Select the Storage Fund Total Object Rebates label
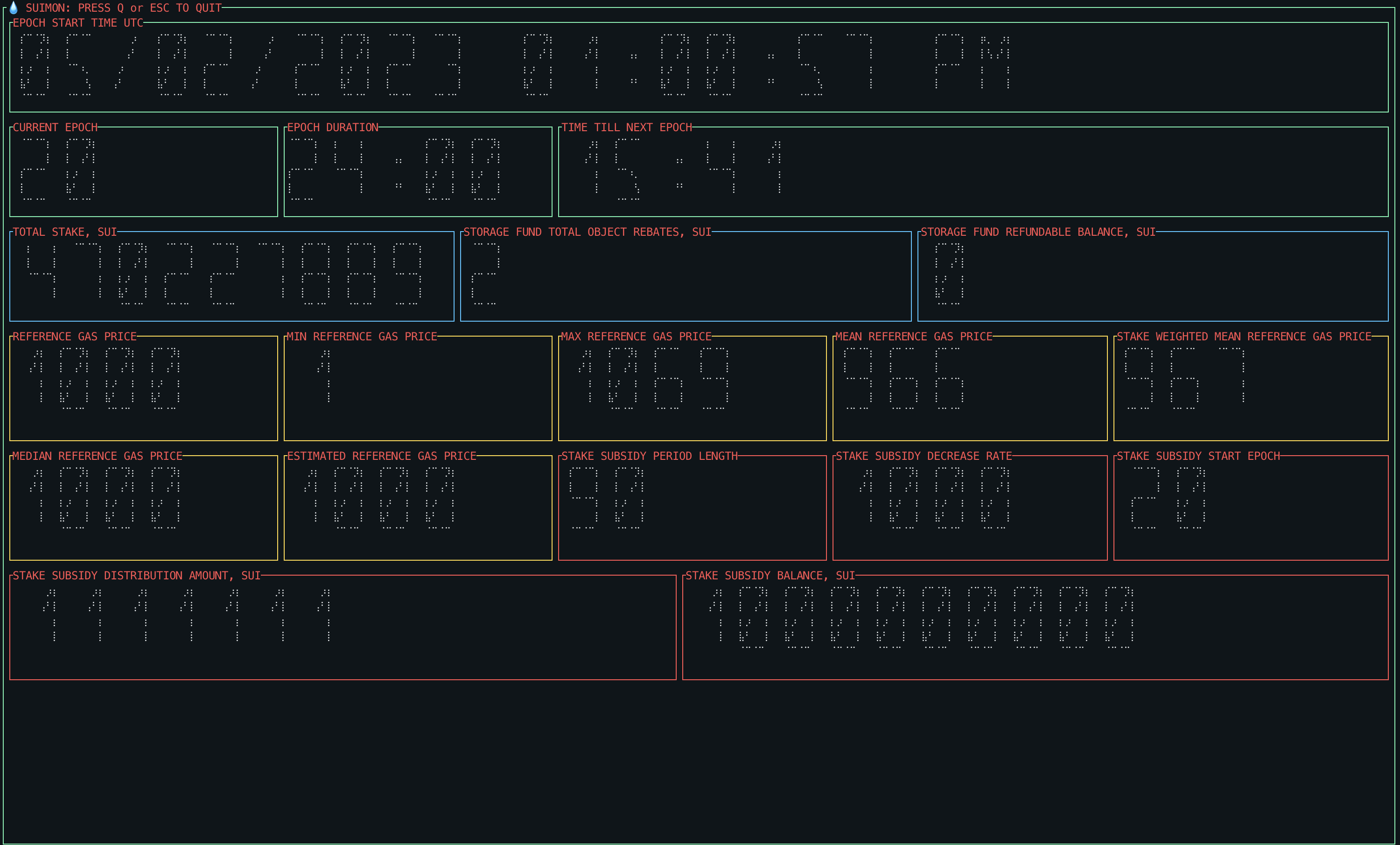The width and height of the screenshot is (1400, 845). [x=587, y=232]
